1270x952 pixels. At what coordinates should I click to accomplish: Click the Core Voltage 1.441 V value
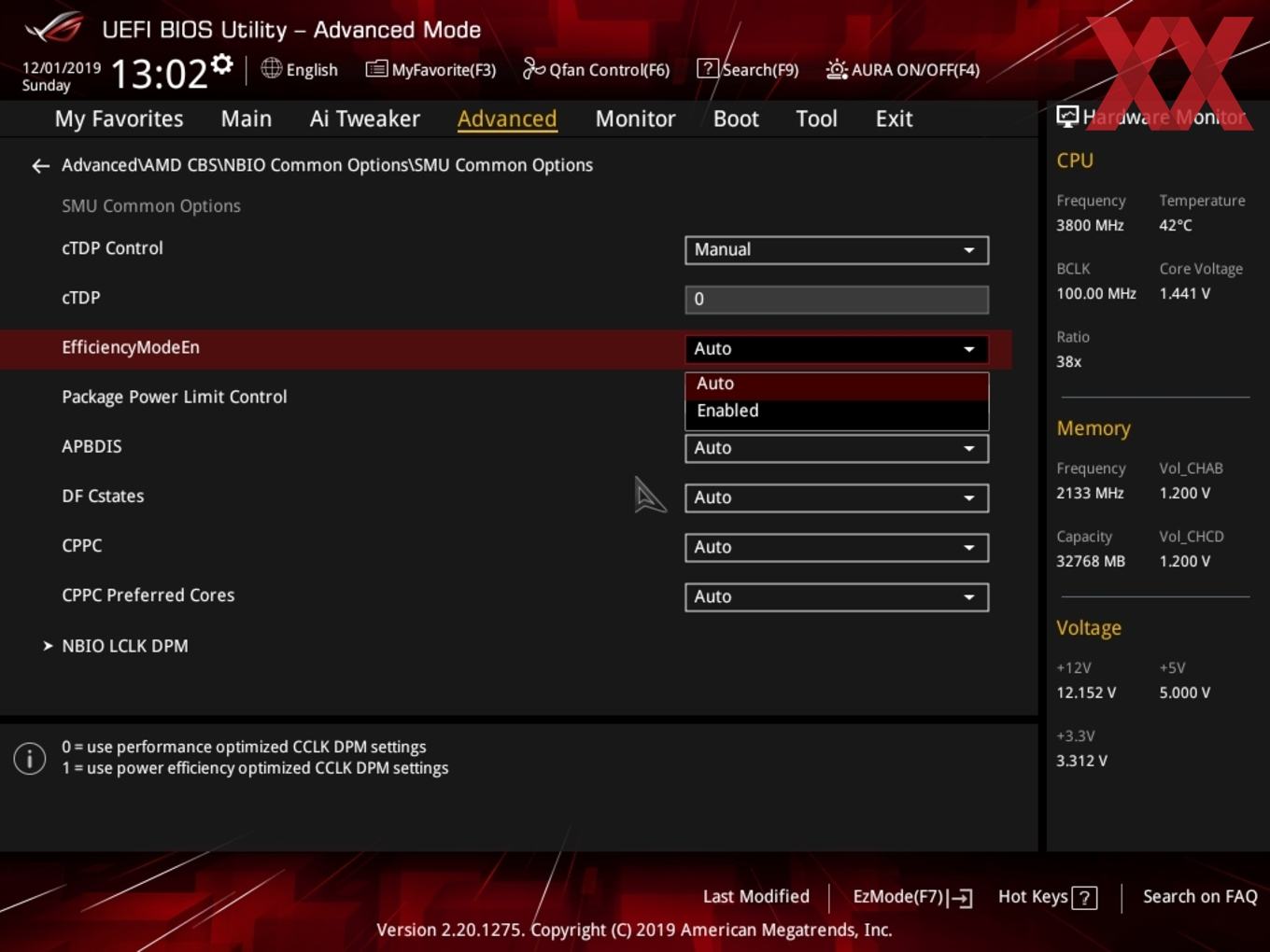[x=1185, y=293]
